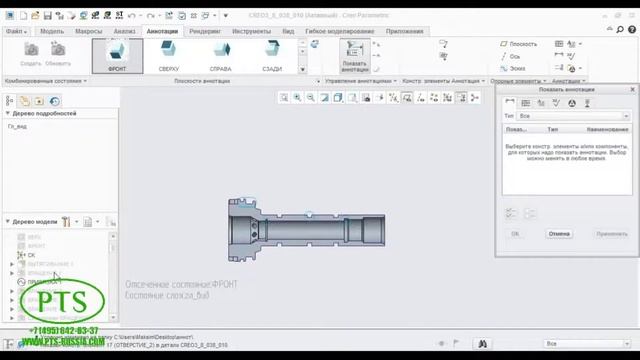Switch to the Инструменты ribbon tab
The image size is (640, 360).
251,31
